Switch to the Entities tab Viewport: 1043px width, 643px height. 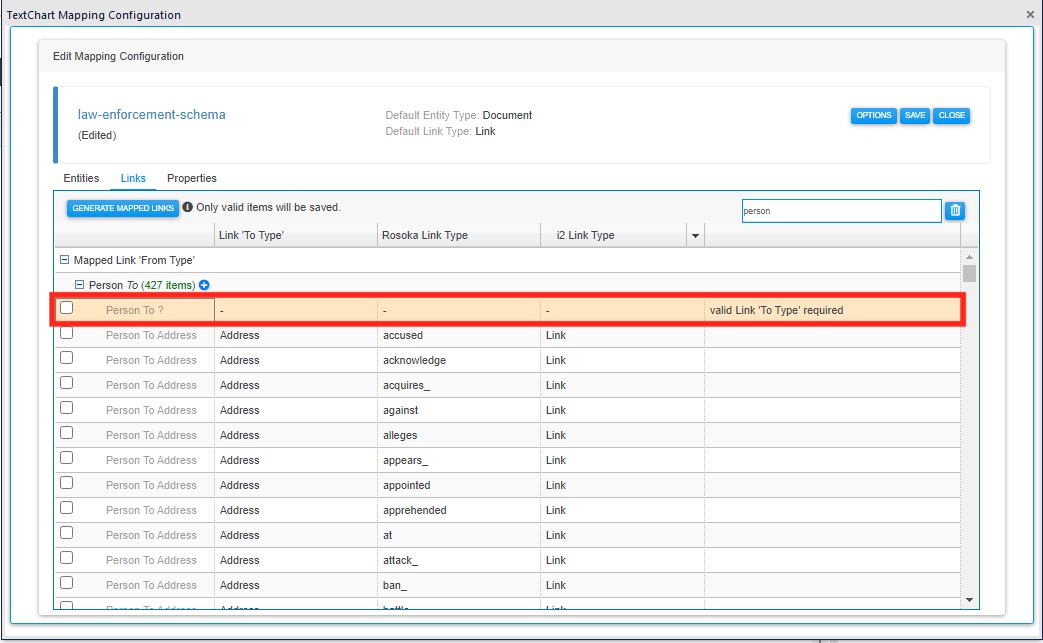pos(81,178)
